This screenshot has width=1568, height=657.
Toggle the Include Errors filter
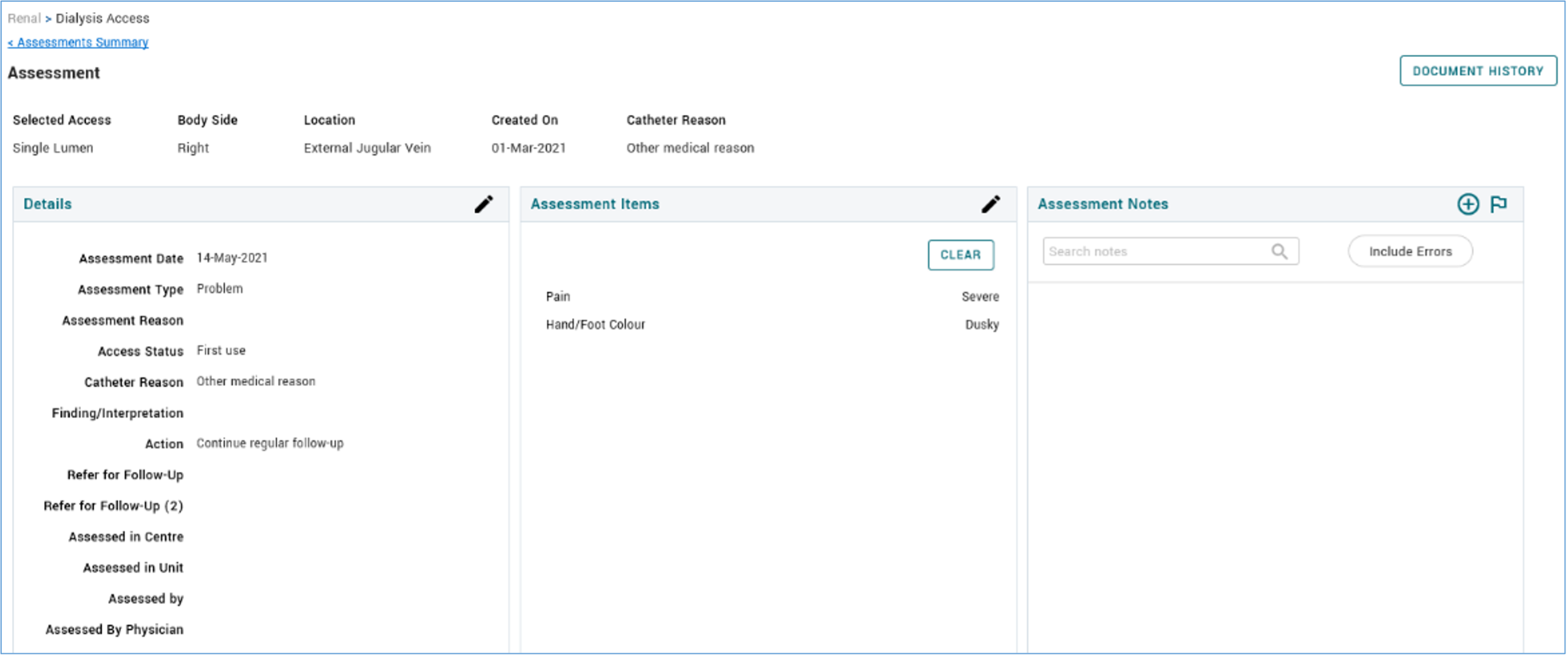tap(1410, 251)
